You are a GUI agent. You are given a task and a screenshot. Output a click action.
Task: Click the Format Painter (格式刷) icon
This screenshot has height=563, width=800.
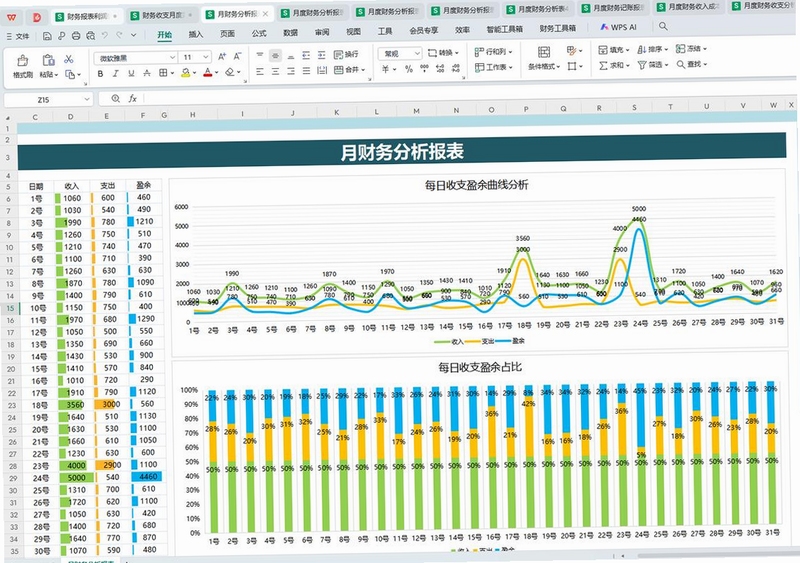pyautogui.click(x=22, y=61)
